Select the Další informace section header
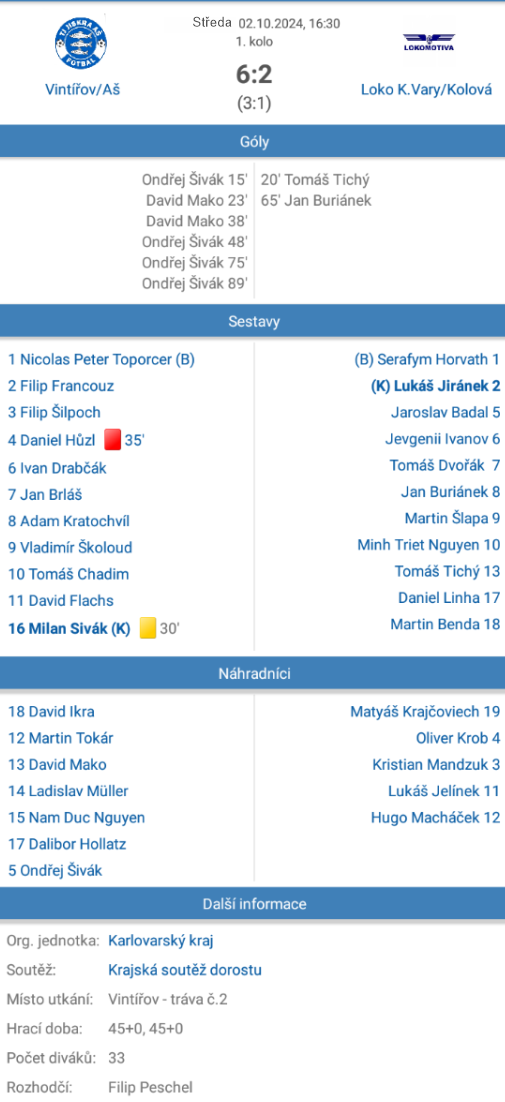This screenshot has height=1102, width=505. [253, 904]
